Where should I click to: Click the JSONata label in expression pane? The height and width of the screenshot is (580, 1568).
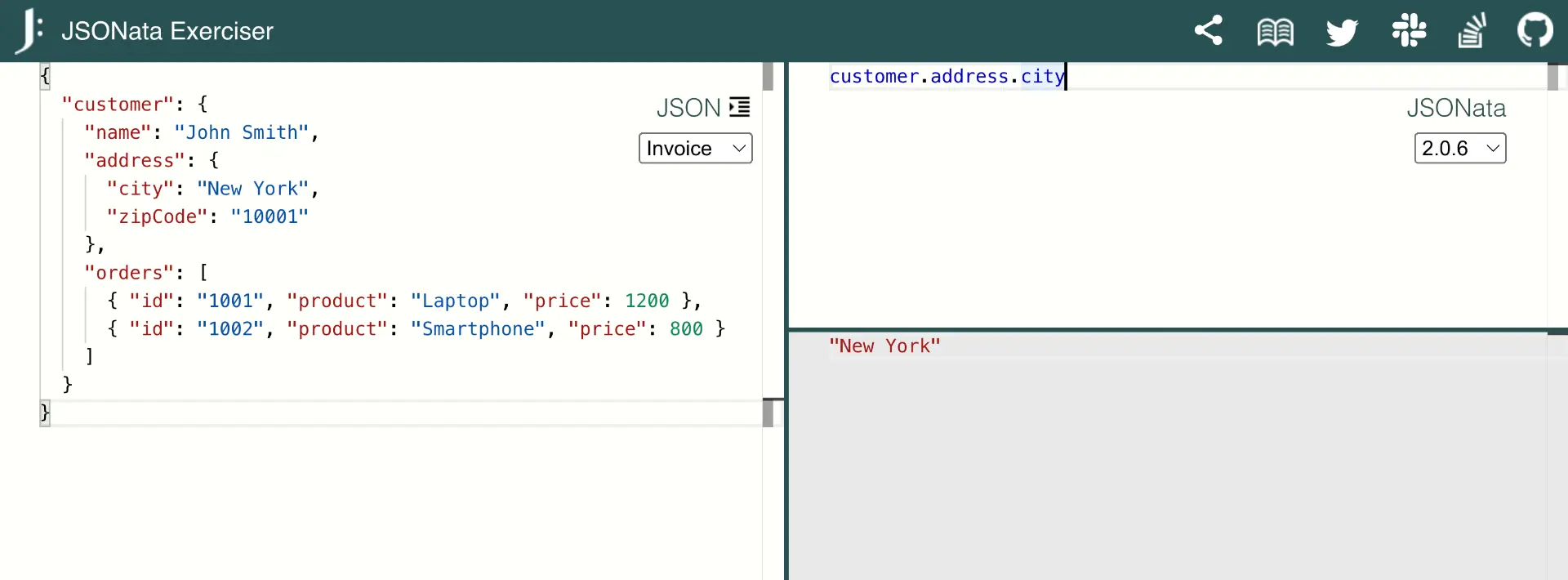tap(1456, 108)
